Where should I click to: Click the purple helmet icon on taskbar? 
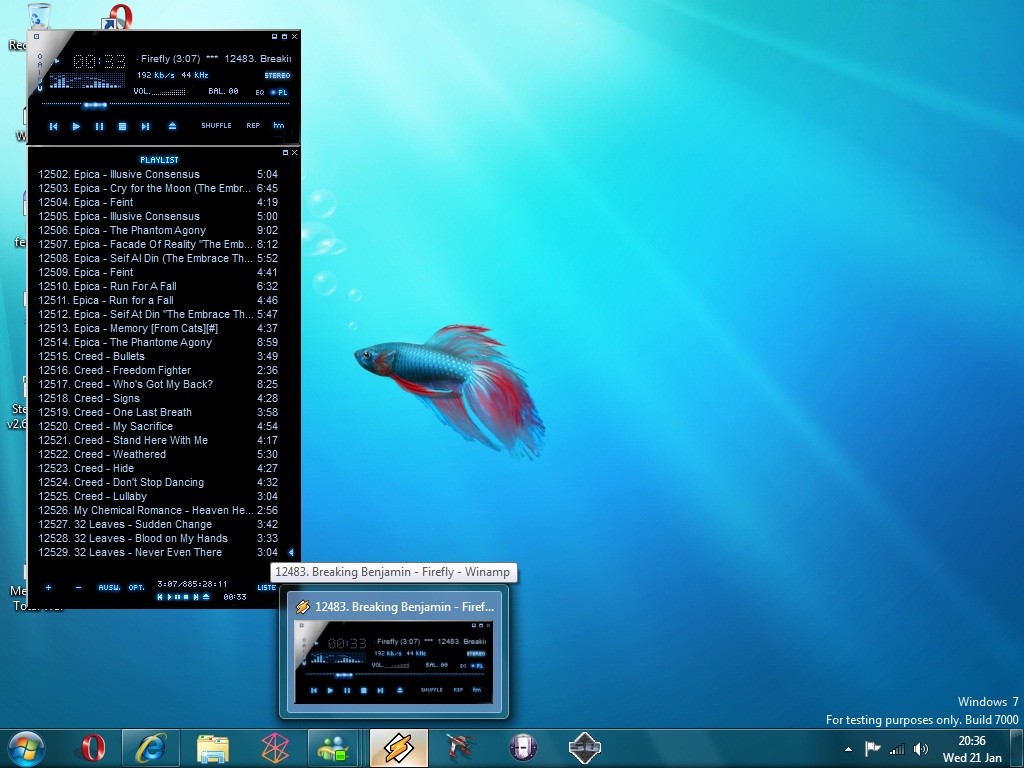click(522, 748)
